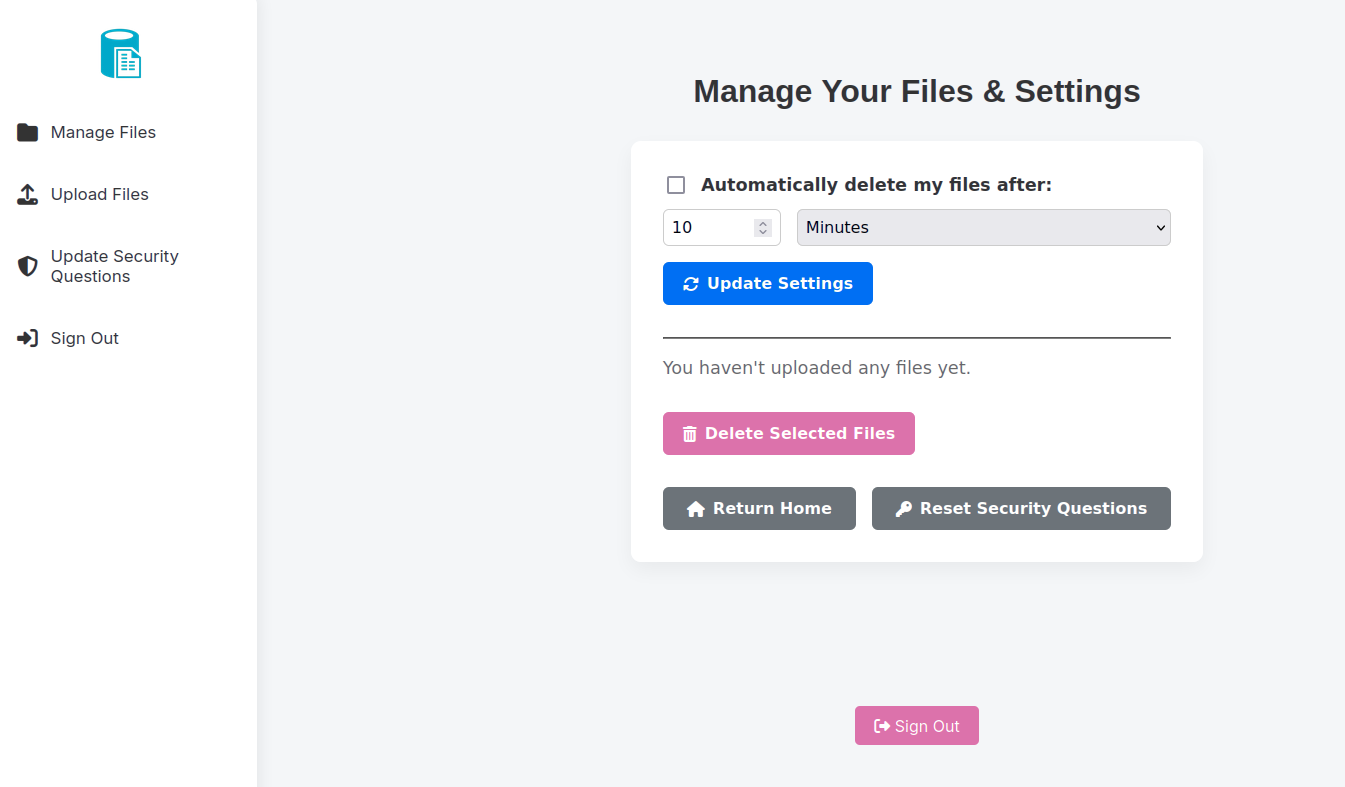
Task: Open the Minutes time unit dropdown
Action: tap(983, 227)
